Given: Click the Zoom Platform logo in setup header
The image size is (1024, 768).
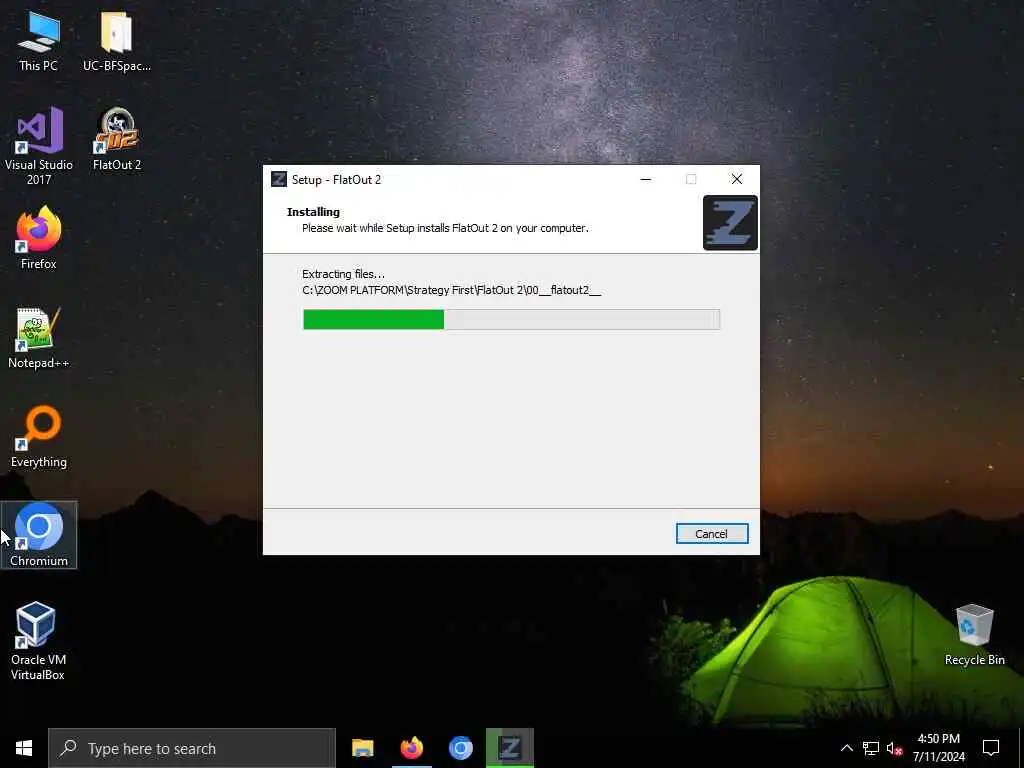Looking at the screenshot, I should pos(730,223).
